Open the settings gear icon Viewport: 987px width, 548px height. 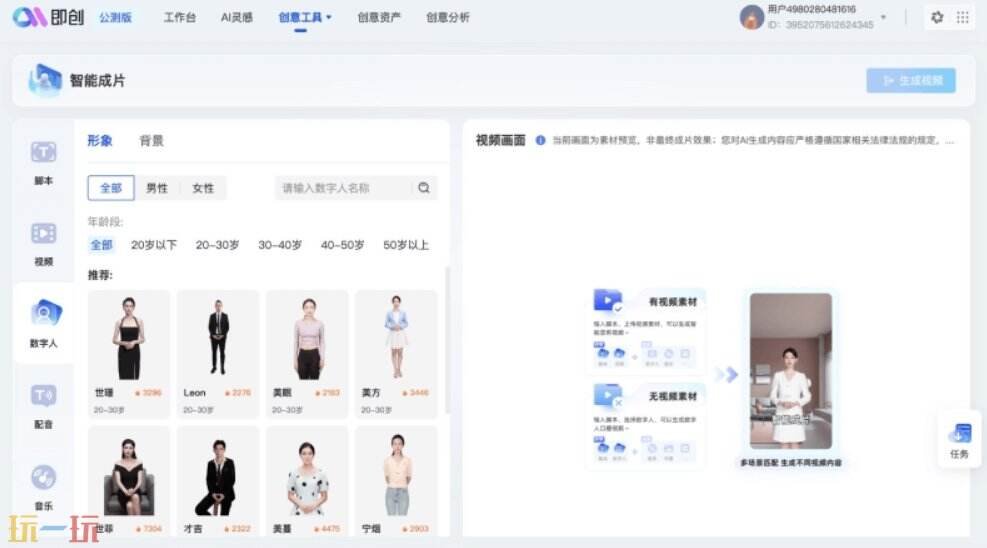pyautogui.click(x=937, y=18)
